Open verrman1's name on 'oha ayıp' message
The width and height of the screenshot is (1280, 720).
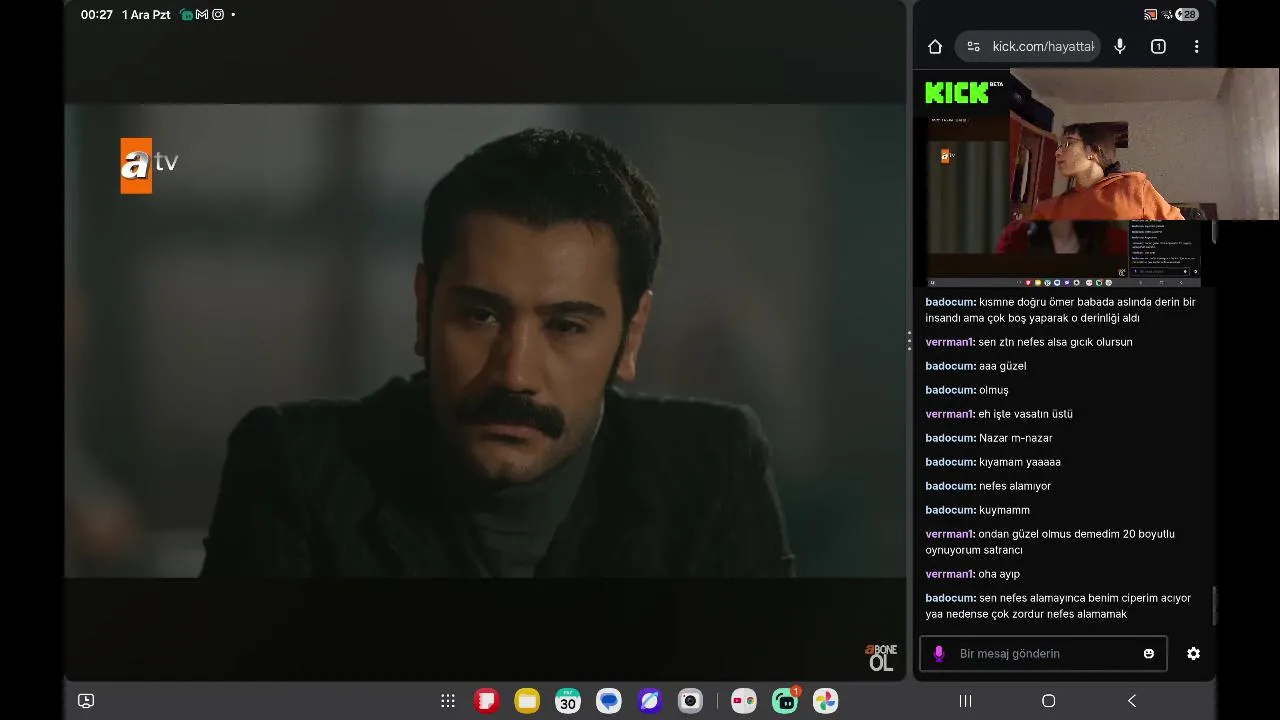click(x=949, y=574)
